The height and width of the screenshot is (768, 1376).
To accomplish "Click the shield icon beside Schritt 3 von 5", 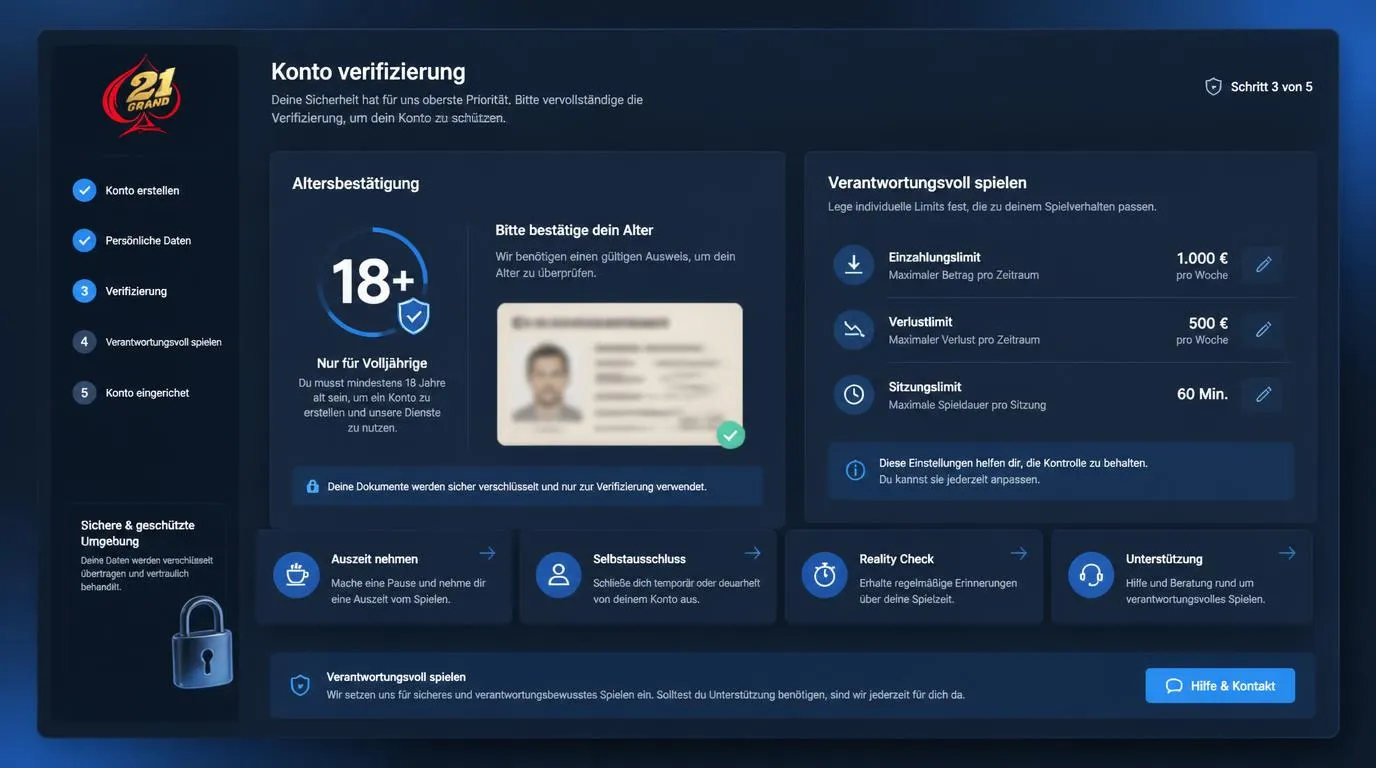I will coord(1213,87).
